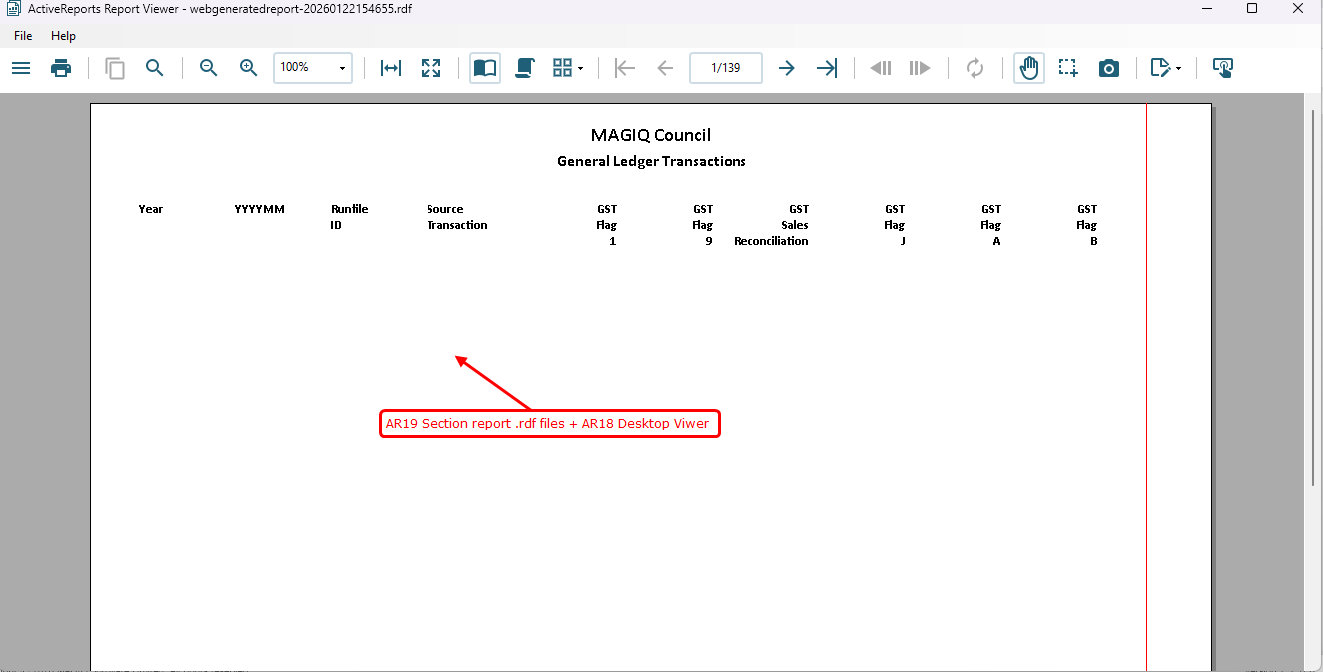
Task: Toggle single page view mode
Action: click(x=485, y=68)
